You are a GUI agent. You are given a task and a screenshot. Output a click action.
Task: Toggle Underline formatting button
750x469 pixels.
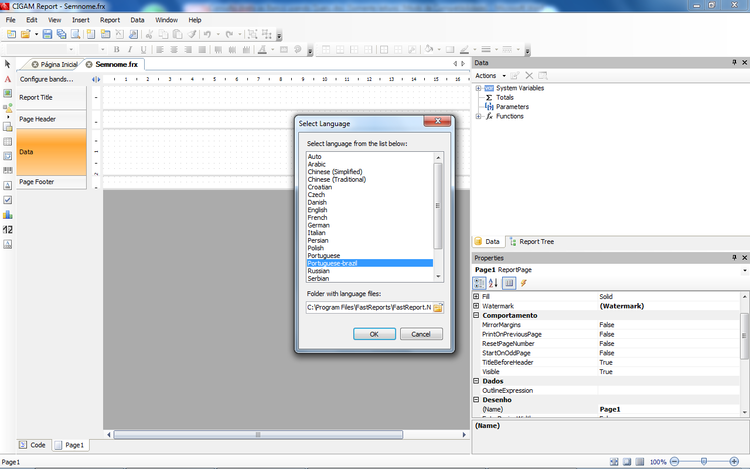143,49
